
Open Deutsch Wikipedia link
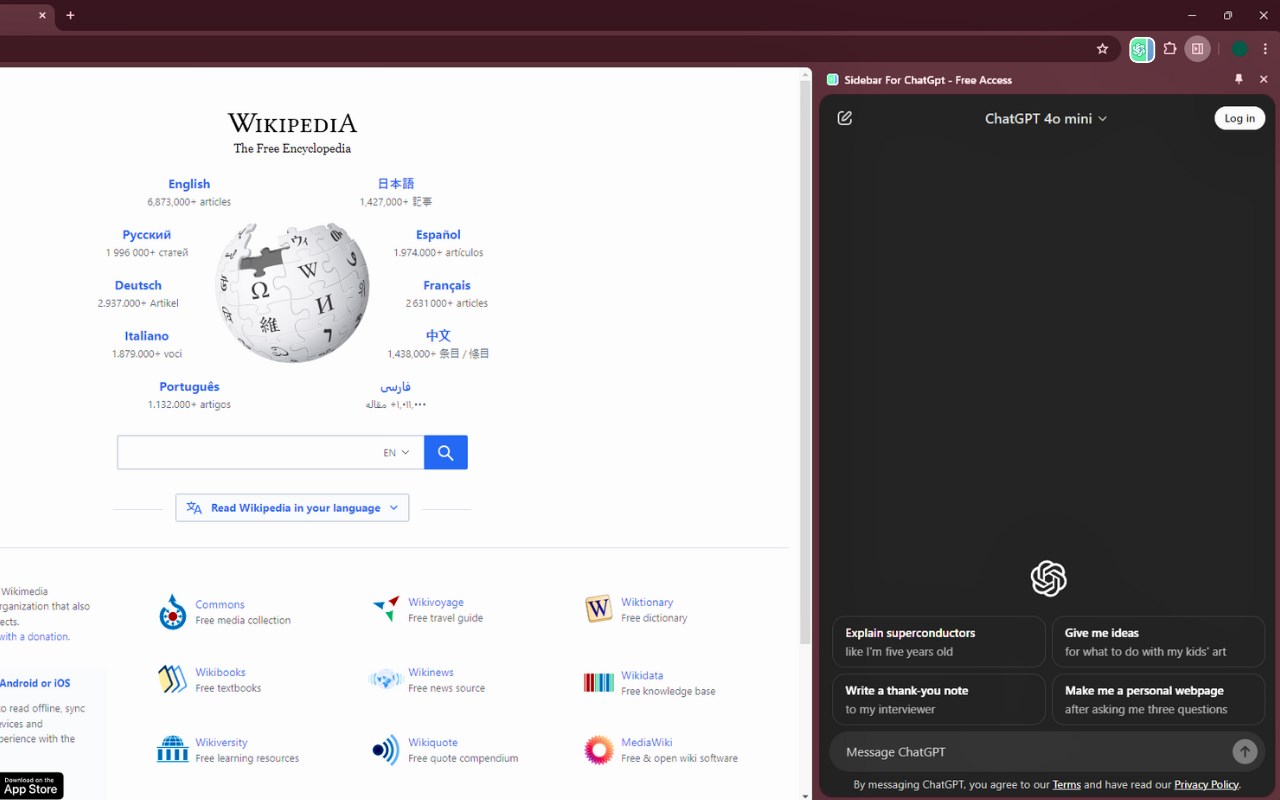click(x=138, y=286)
